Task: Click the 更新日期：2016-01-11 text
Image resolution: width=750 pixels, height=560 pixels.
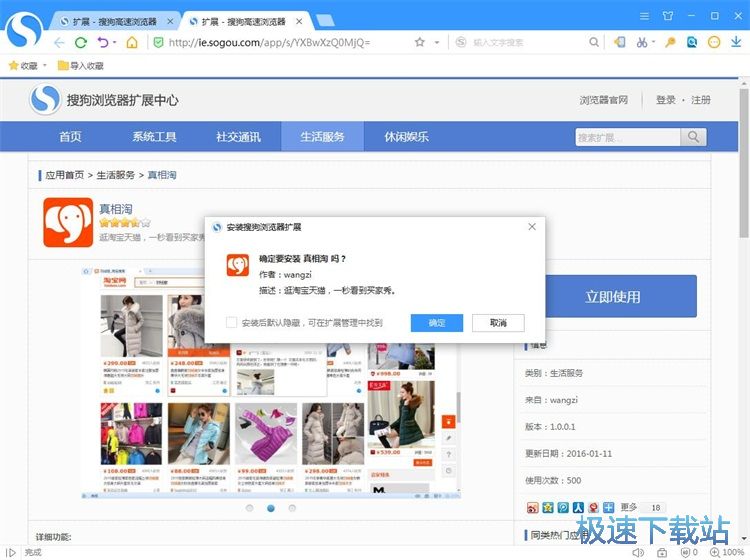Action: point(568,453)
